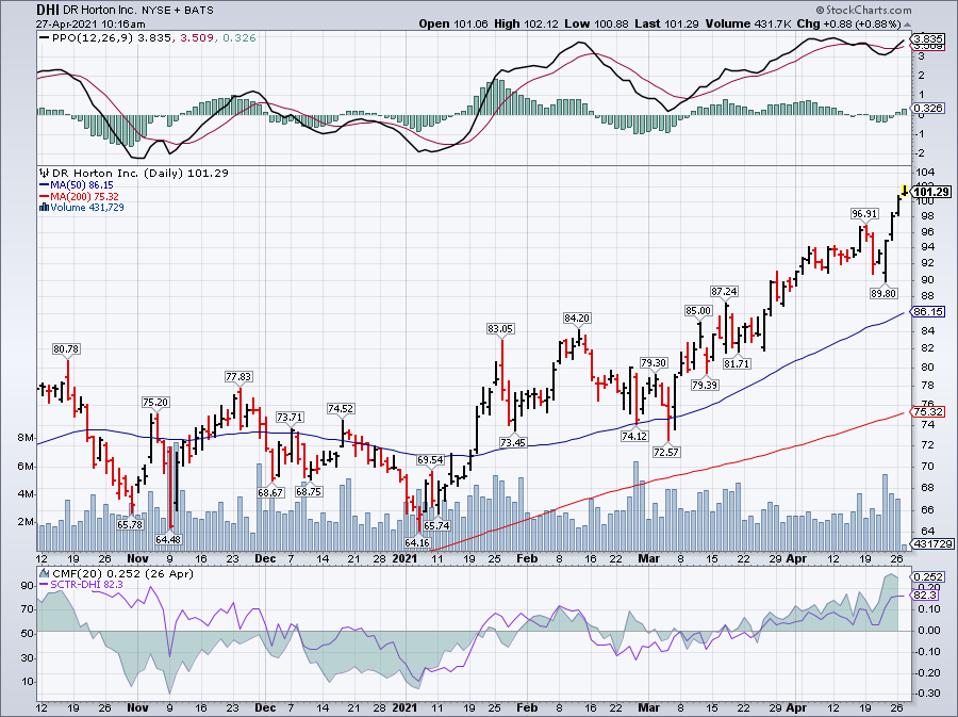Click the 74.12 low price annotation
Viewport: 958px width, 717px height.
pos(635,437)
